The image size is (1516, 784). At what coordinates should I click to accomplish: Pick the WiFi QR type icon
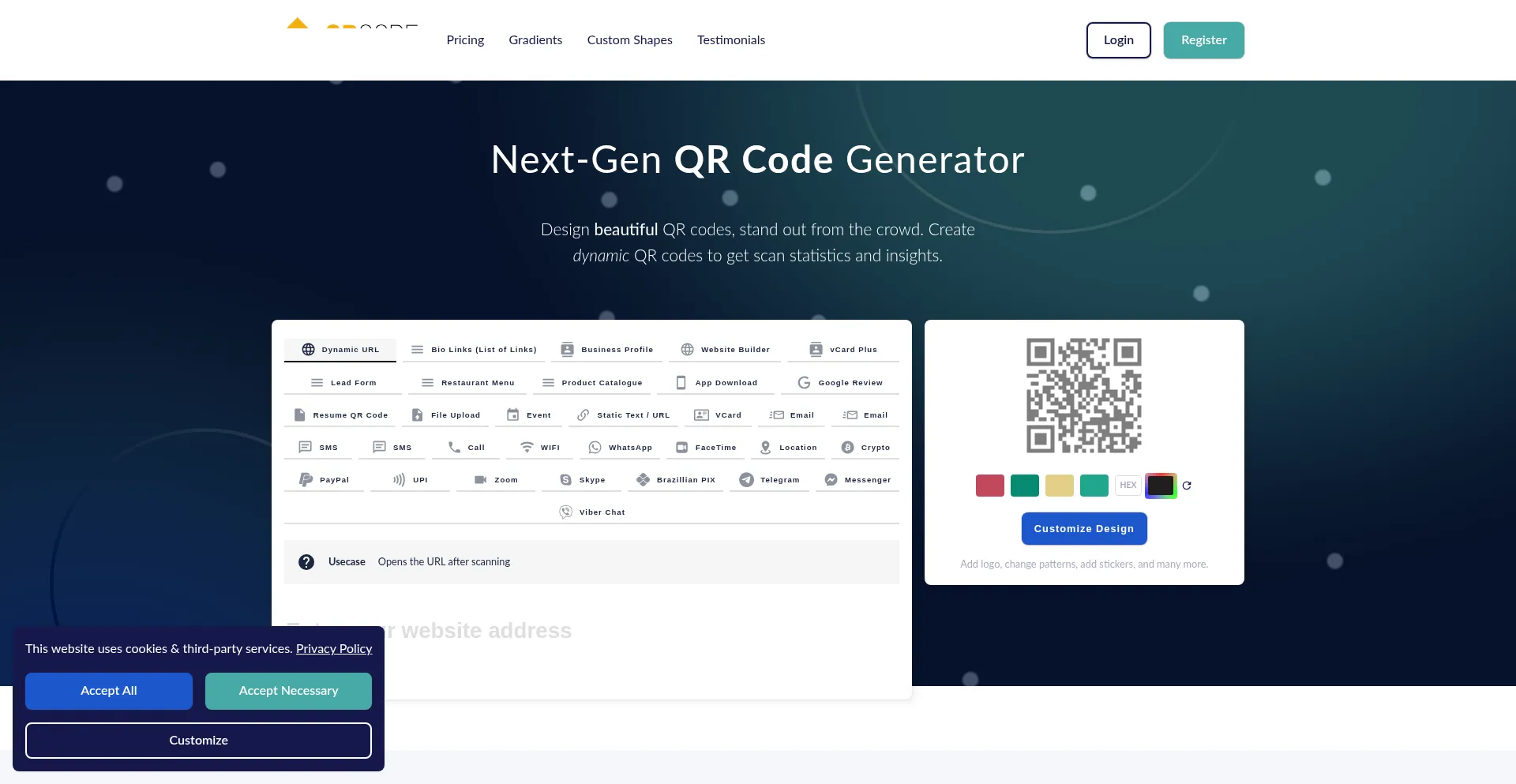click(527, 448)
